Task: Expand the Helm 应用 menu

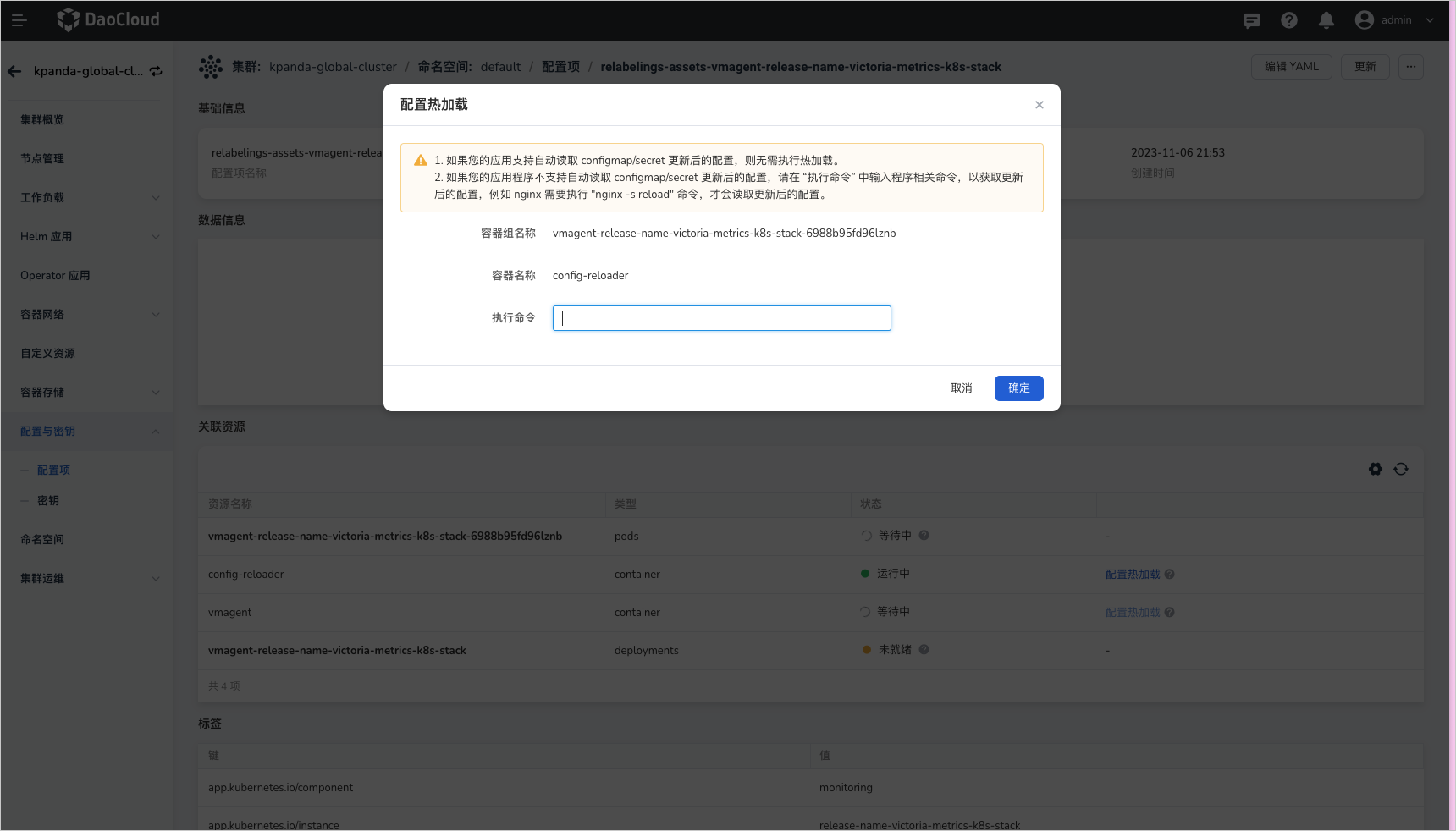Action: tap(87, 237)
